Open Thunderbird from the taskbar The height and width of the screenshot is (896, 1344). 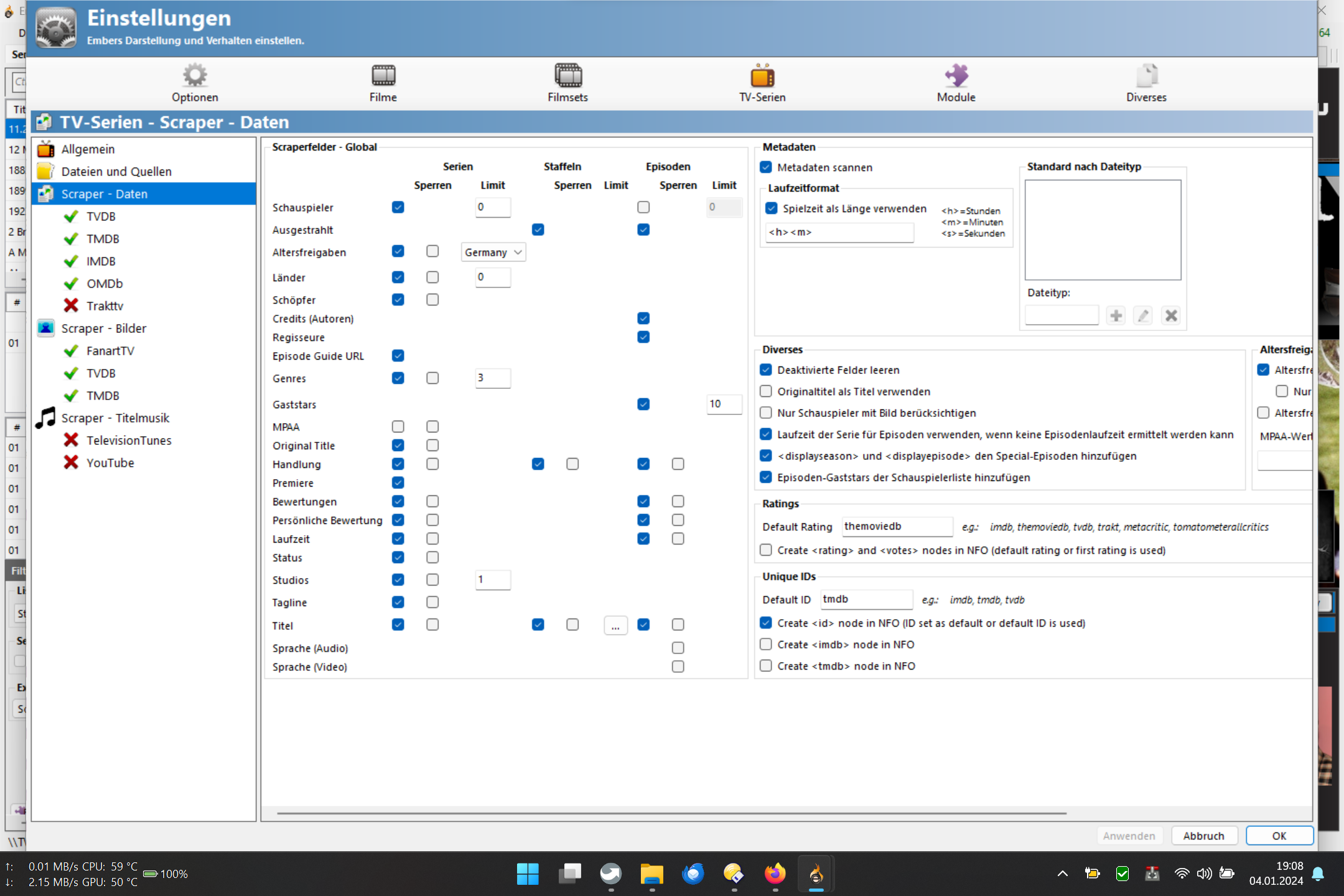[x=693, y=874]
